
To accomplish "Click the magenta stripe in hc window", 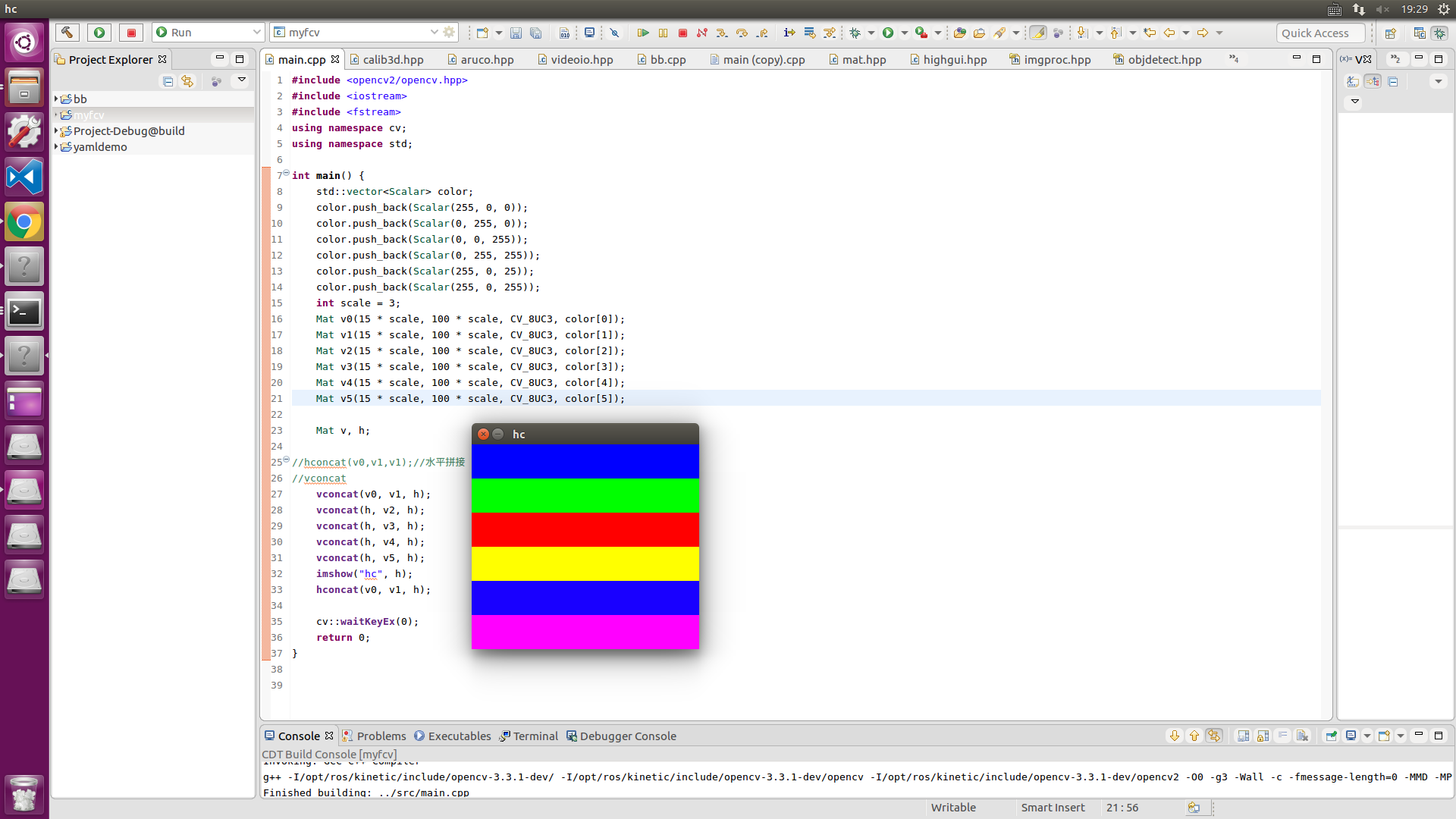I will coord(585,632).
